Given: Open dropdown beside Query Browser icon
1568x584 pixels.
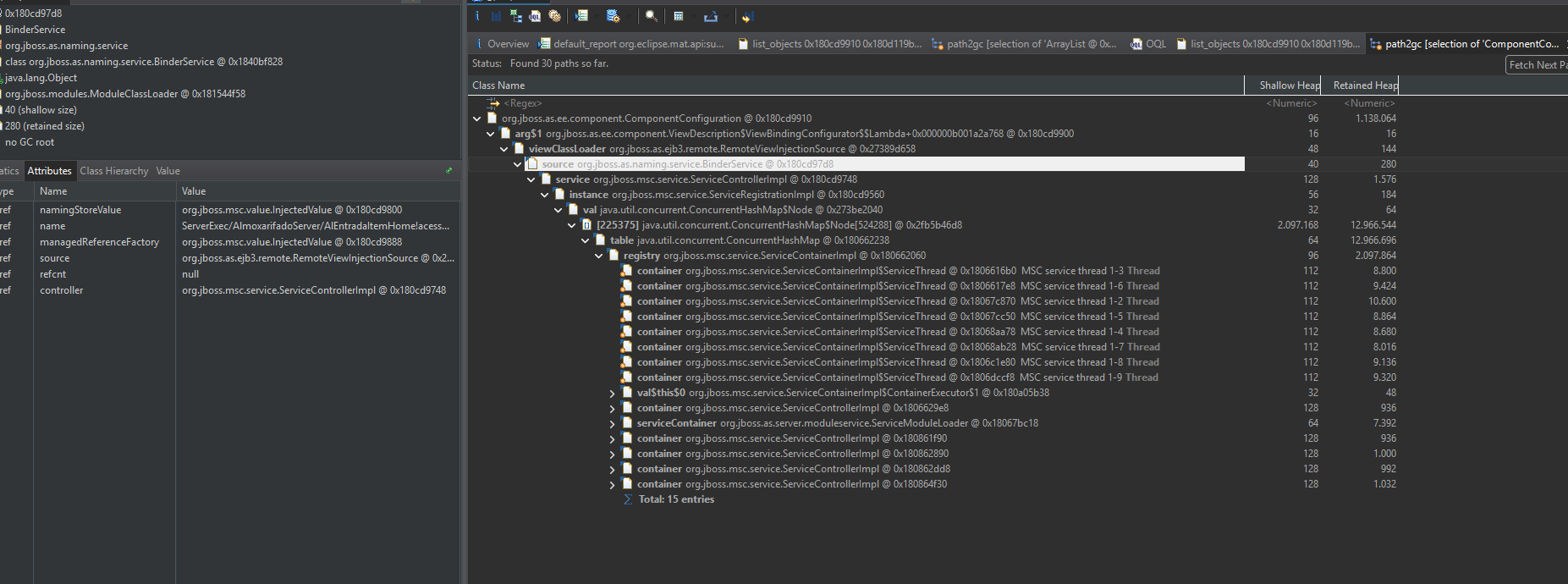Looking at the screenshot, I should (629, 16).
